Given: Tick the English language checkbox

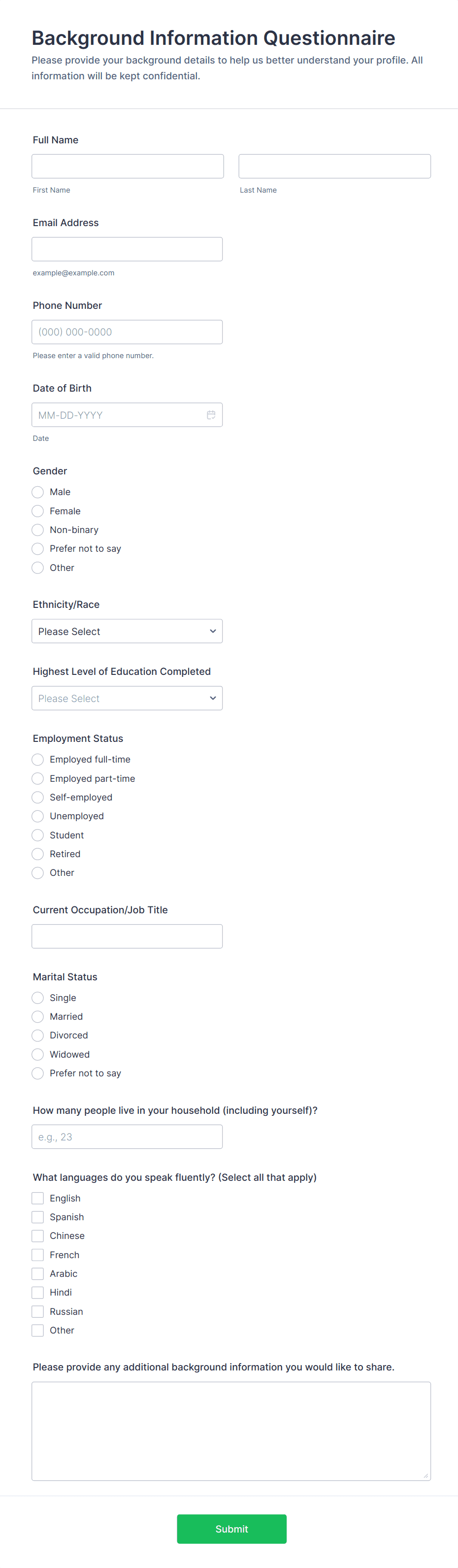Looking at the screenshot, I should click(38, 1198).
